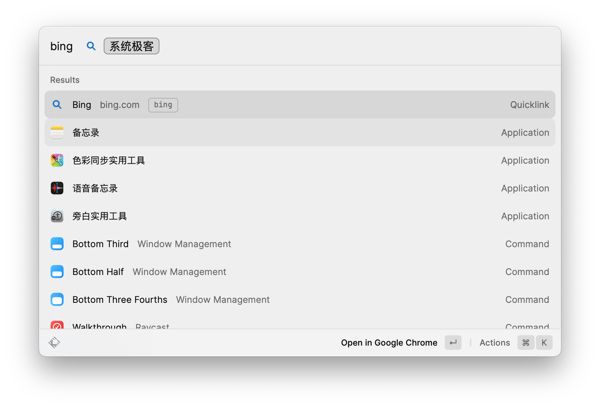Open the 旁白实用工具 application result
Viewport: 600px width, 408px height.
pos(300,216)
